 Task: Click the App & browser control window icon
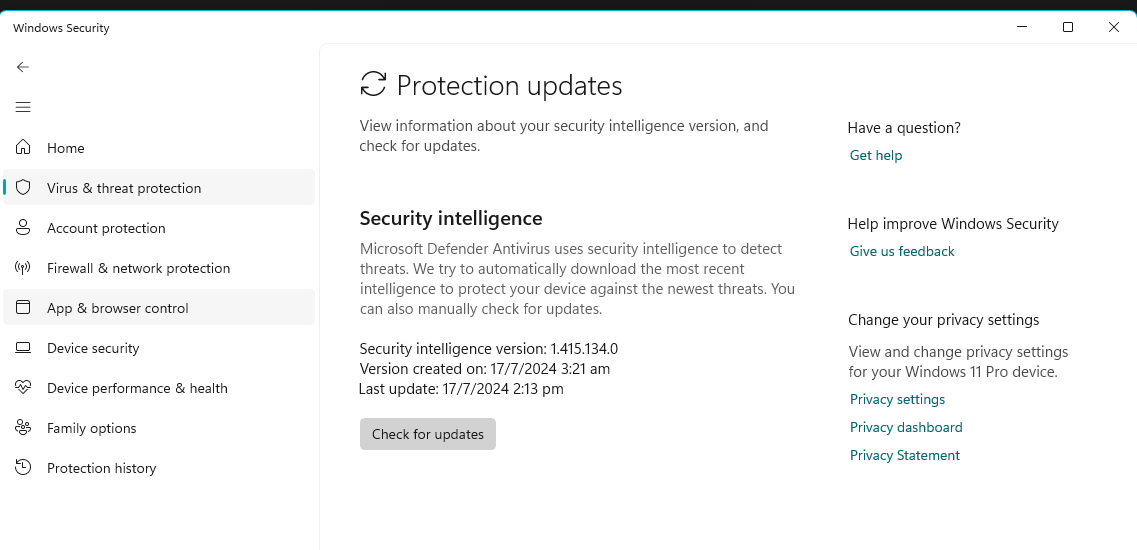pos(23,308)
